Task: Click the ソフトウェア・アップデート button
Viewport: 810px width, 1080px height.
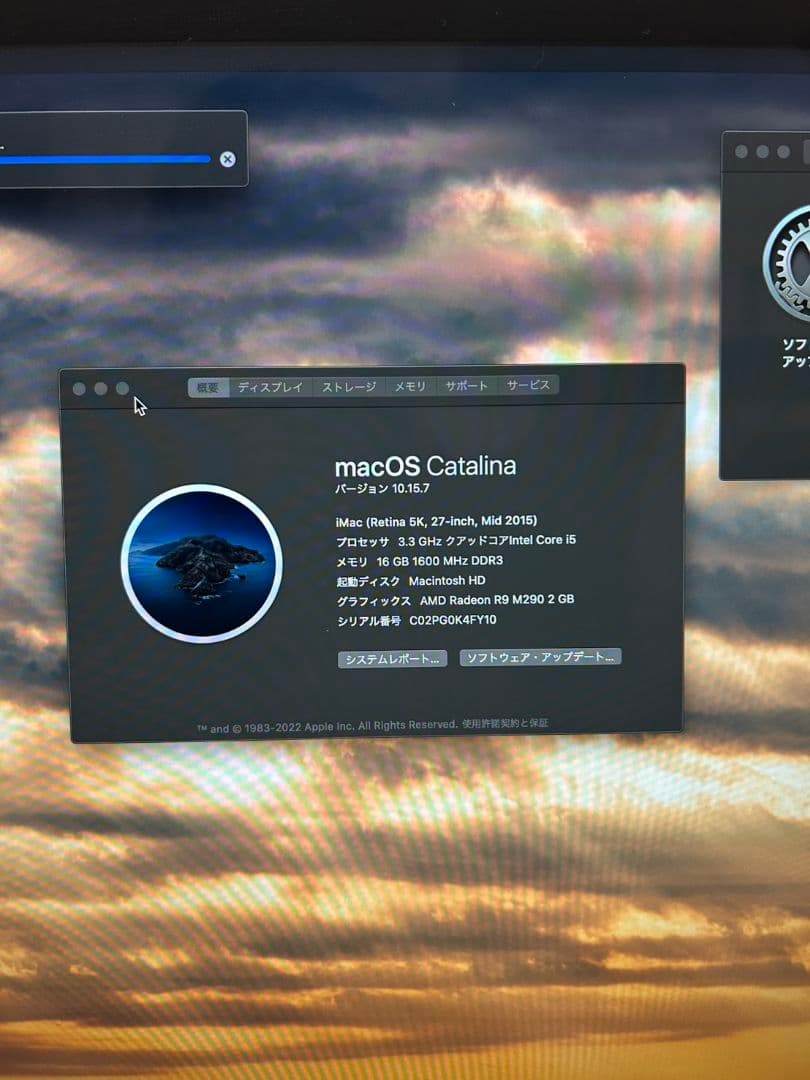Action: (x=540, y=657)
